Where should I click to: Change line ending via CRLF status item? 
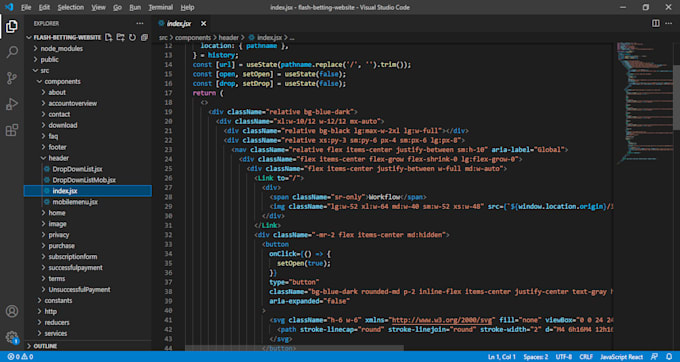(586, 357)
